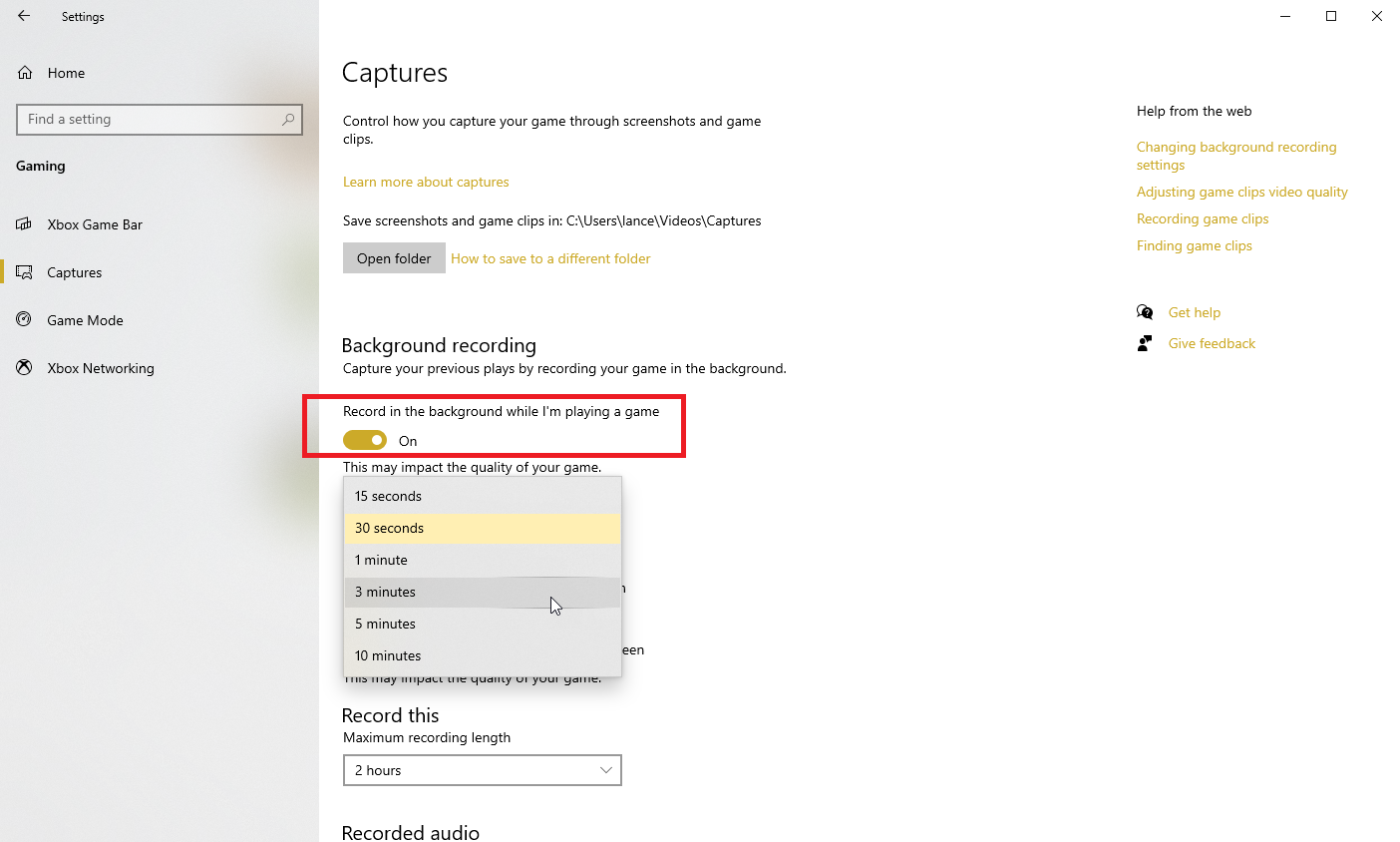
Task: Expand the Maximum recording length dropdown
Action: (x=483, y=770)
